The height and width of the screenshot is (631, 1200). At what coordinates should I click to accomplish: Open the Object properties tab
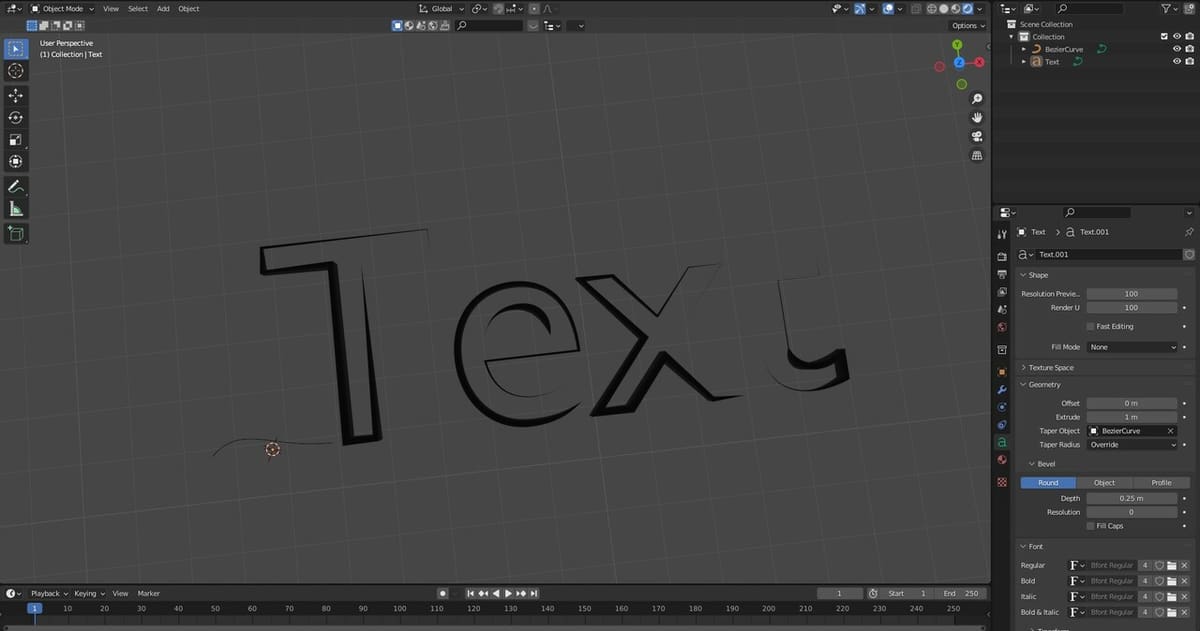pyautogui.click(x=1002, y=371)
